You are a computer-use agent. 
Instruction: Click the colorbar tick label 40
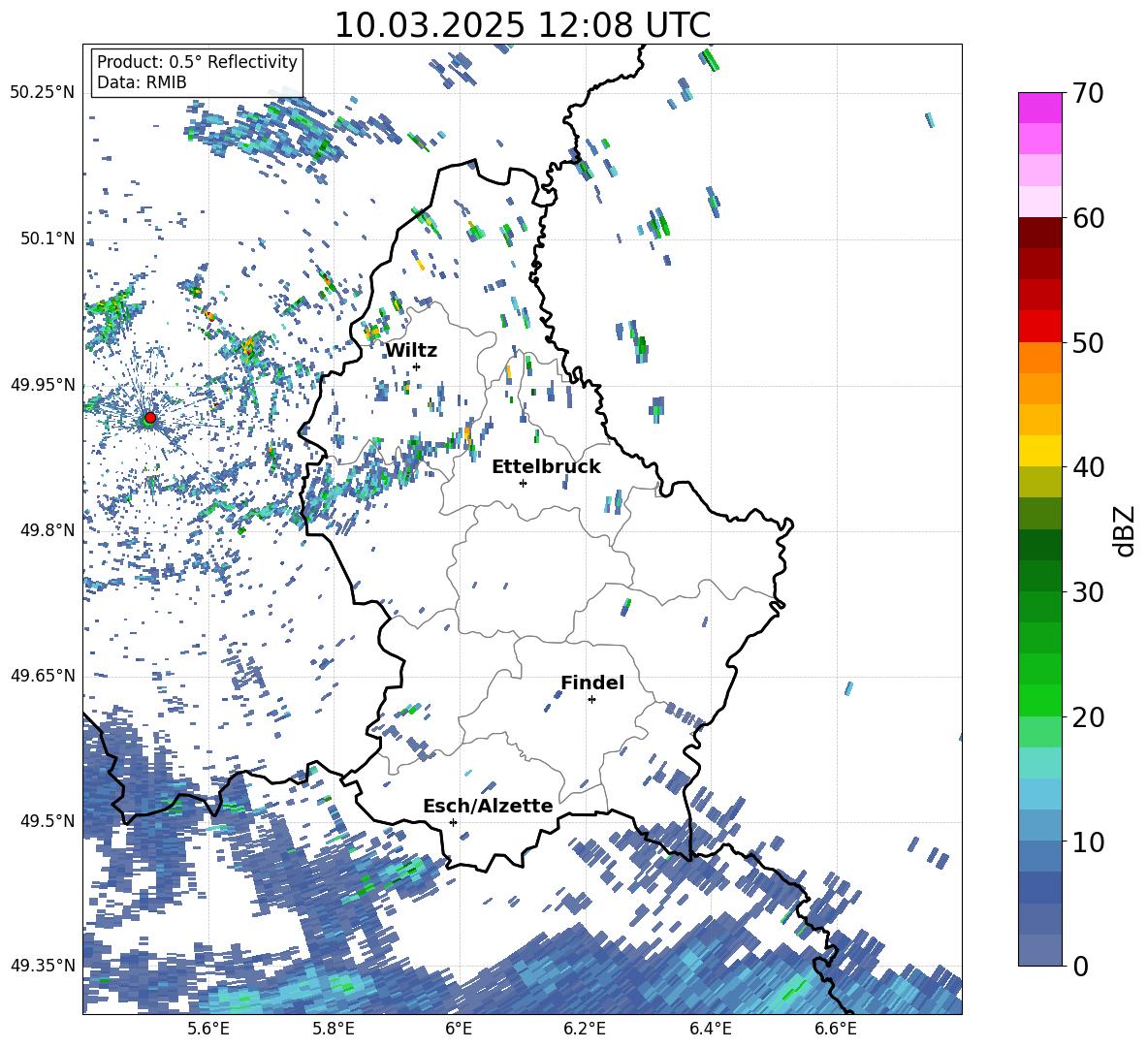pos(1088,467)
